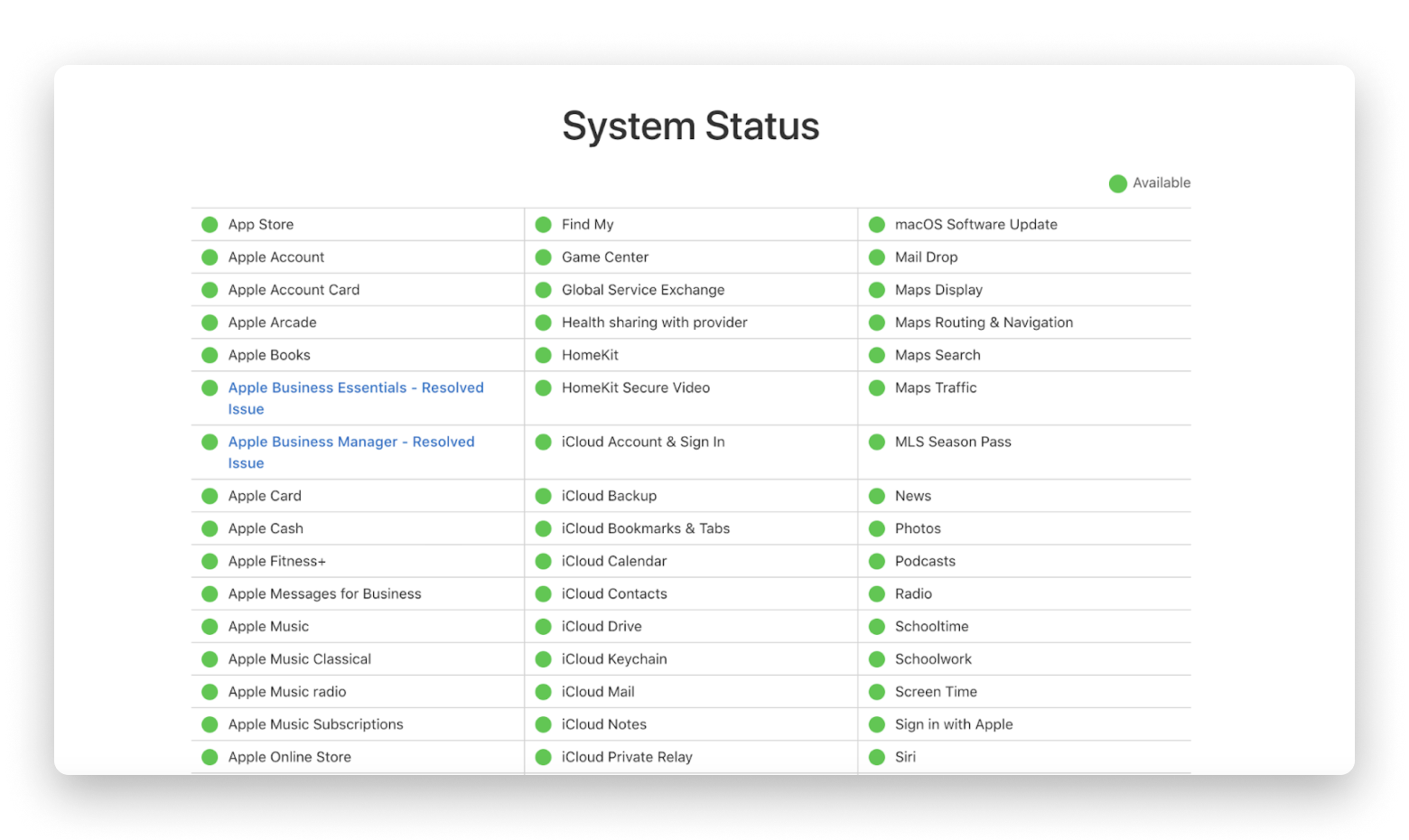Viewport: 1409px width, 840px height.
Task: Click the green status dot beside Apple Arcade
Action: coord(210,322)
